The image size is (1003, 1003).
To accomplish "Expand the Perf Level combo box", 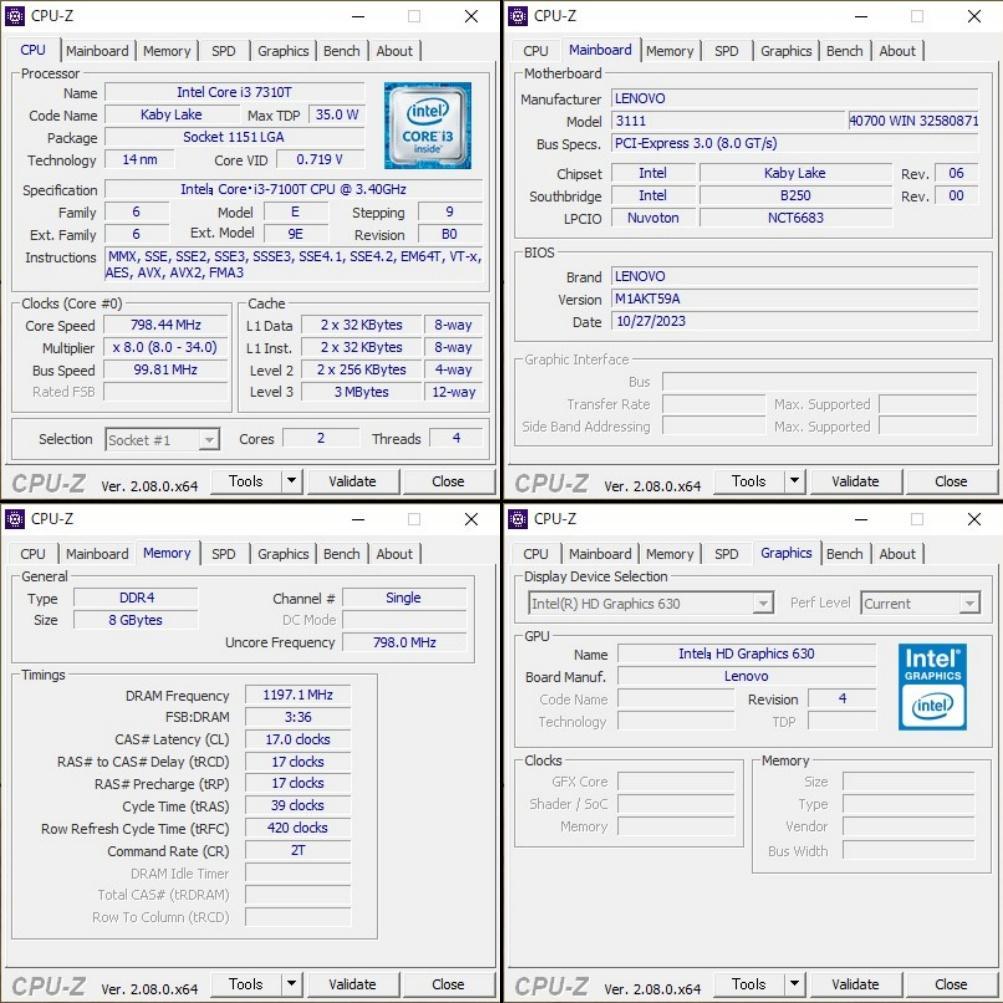I will coord(968,604).
